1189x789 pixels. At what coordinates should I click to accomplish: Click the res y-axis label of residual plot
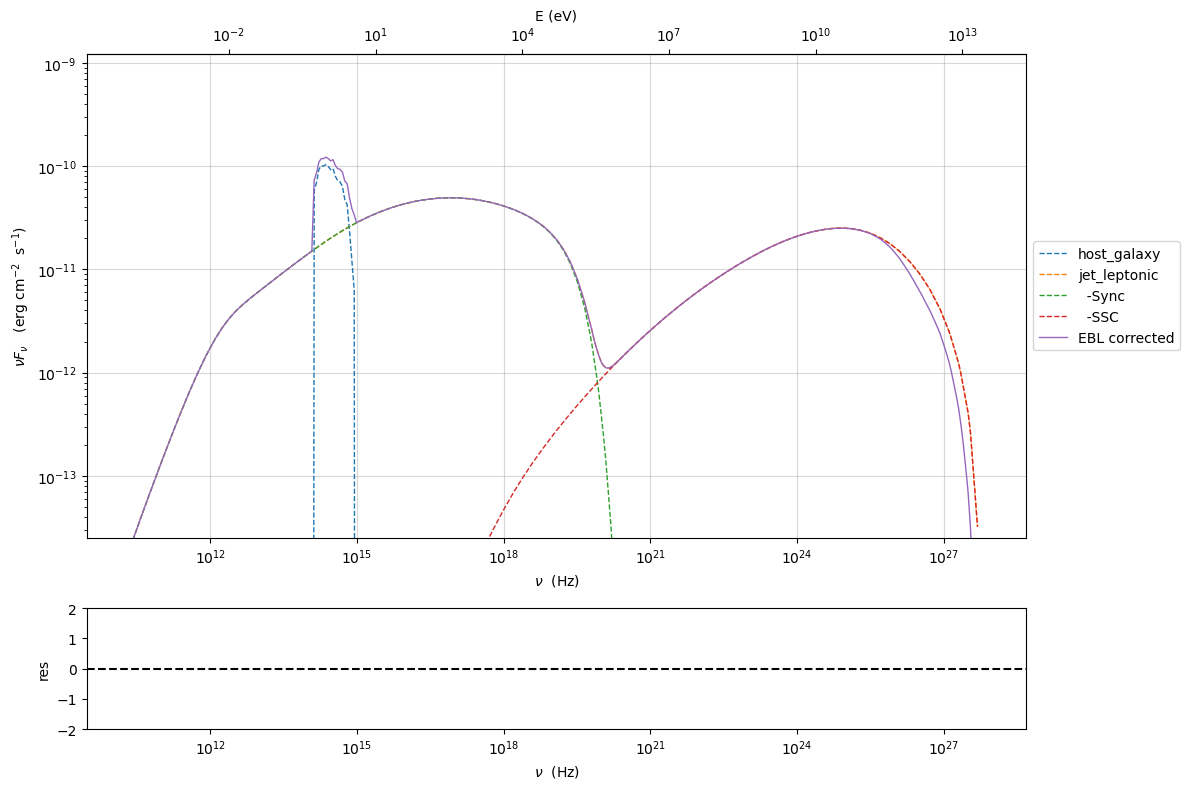(43, 669)
